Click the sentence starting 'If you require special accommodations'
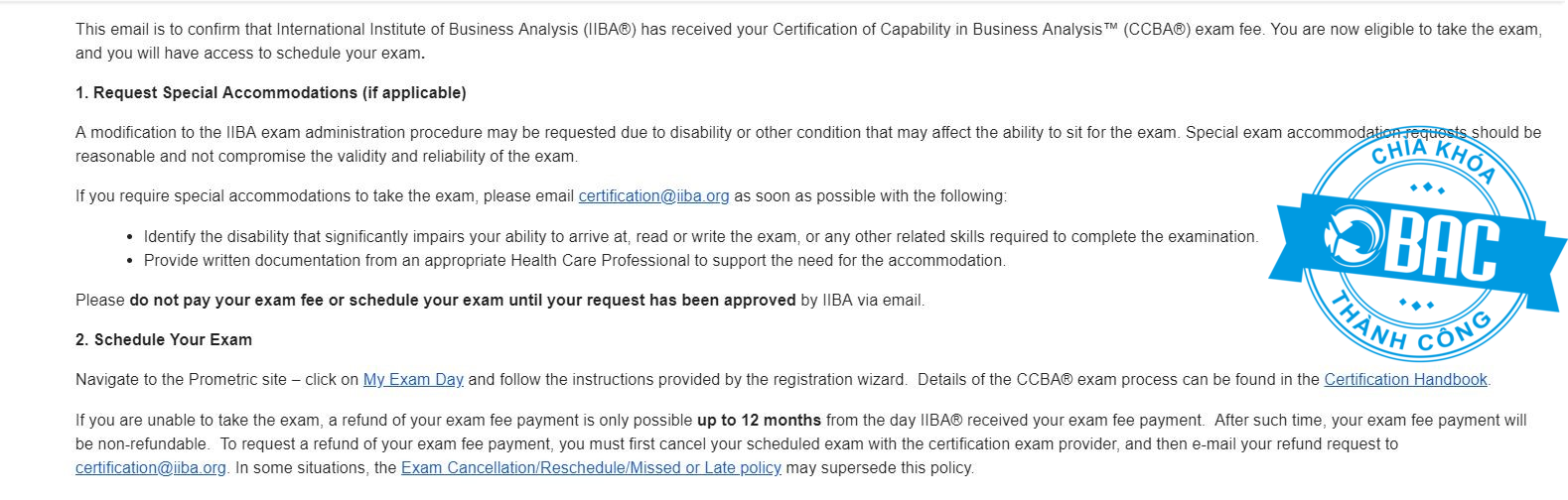This screenshot has height=500, width=1568. (541, 196)
